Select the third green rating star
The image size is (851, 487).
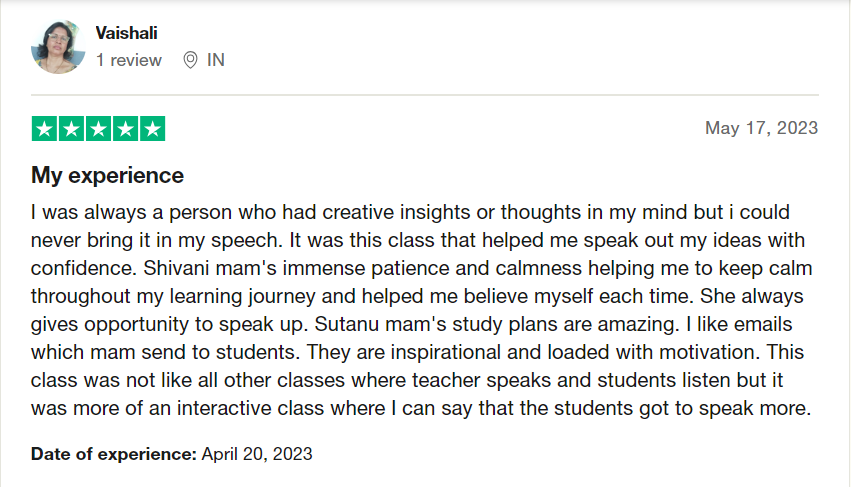pos(98,128)
